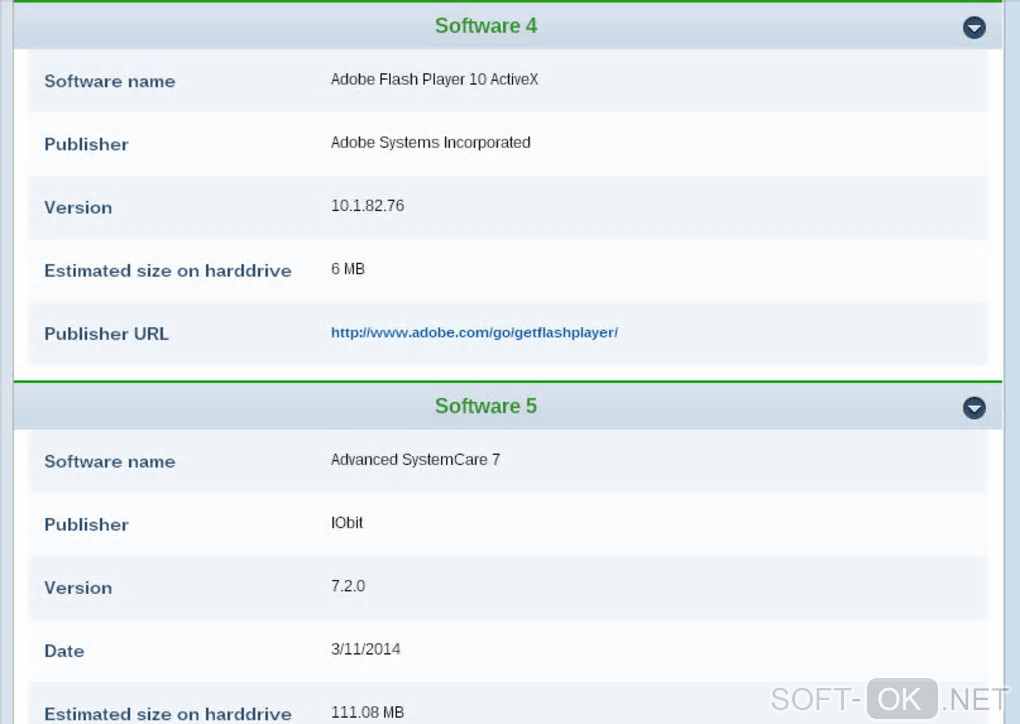Click version number 7.2.0
This screenshot has height=724, width=1020.
[x=348, y=586]
